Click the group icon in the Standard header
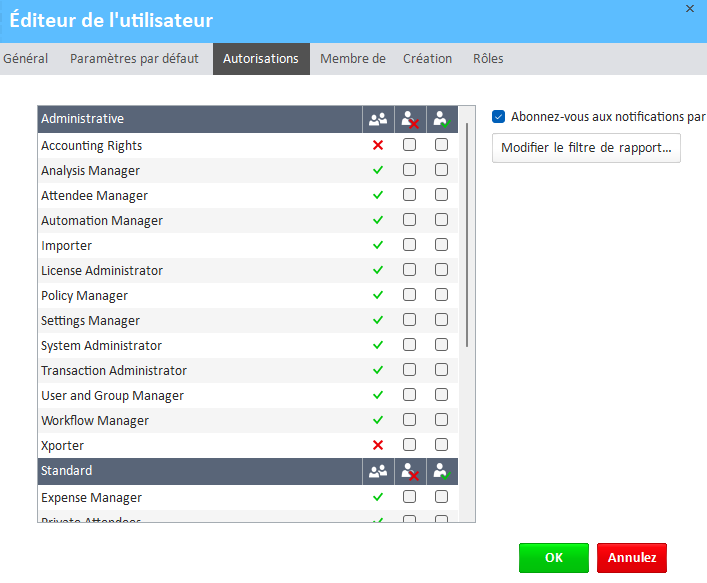 click(x=378, y=471)
